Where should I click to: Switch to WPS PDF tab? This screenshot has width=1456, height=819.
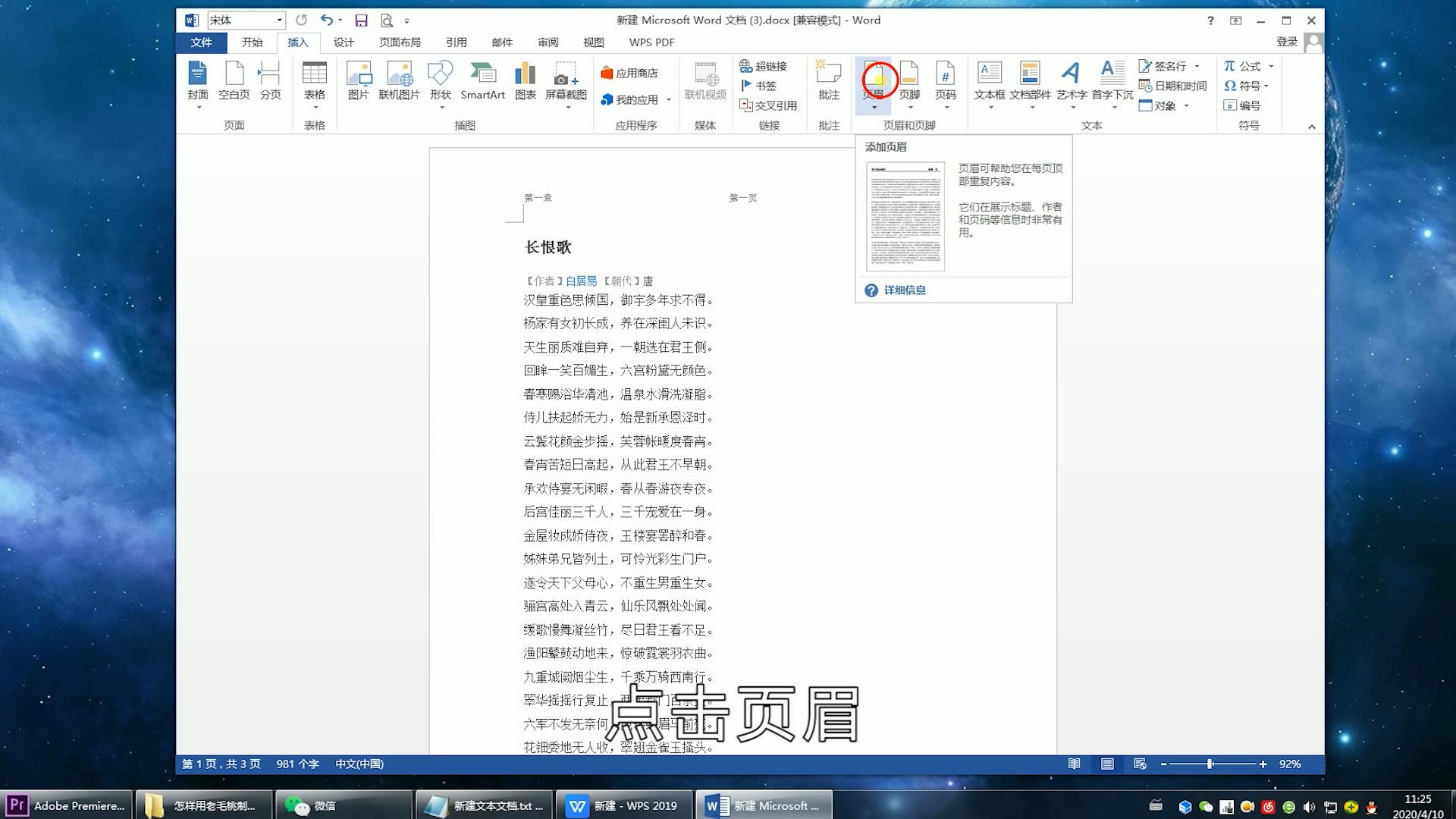pyautogui.click(x=651, y=42)
